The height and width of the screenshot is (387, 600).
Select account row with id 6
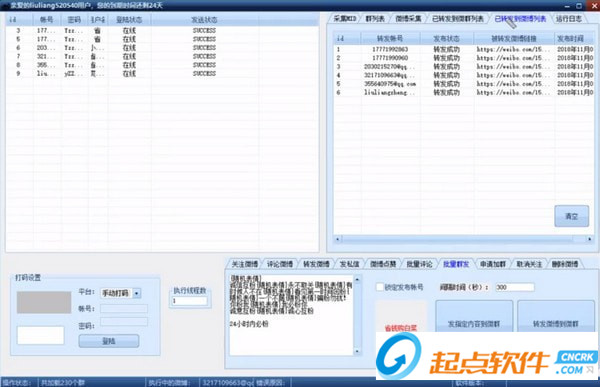tap(162, 47)
